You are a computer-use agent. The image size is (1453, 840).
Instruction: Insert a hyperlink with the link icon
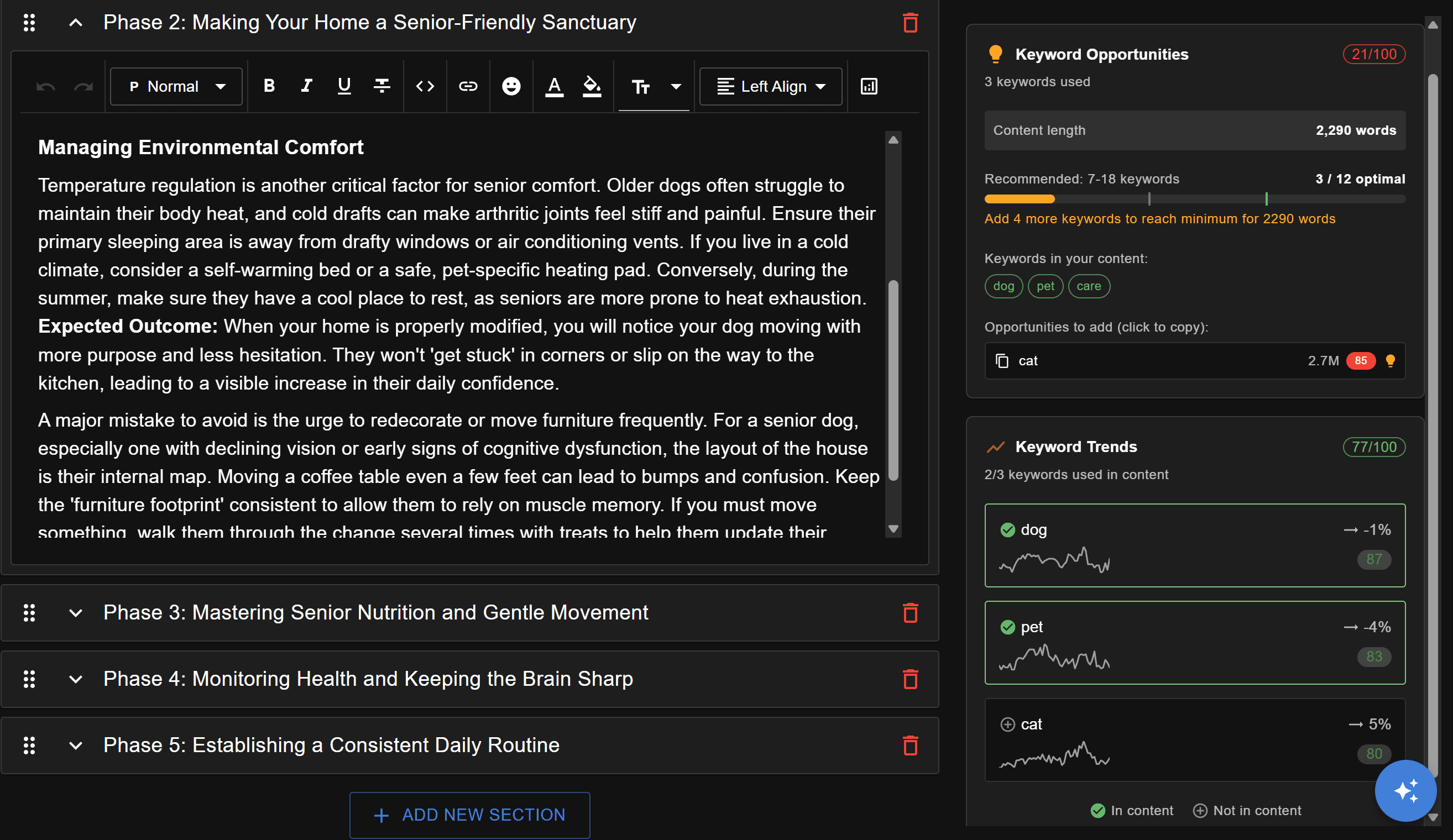tap(468, 86)
